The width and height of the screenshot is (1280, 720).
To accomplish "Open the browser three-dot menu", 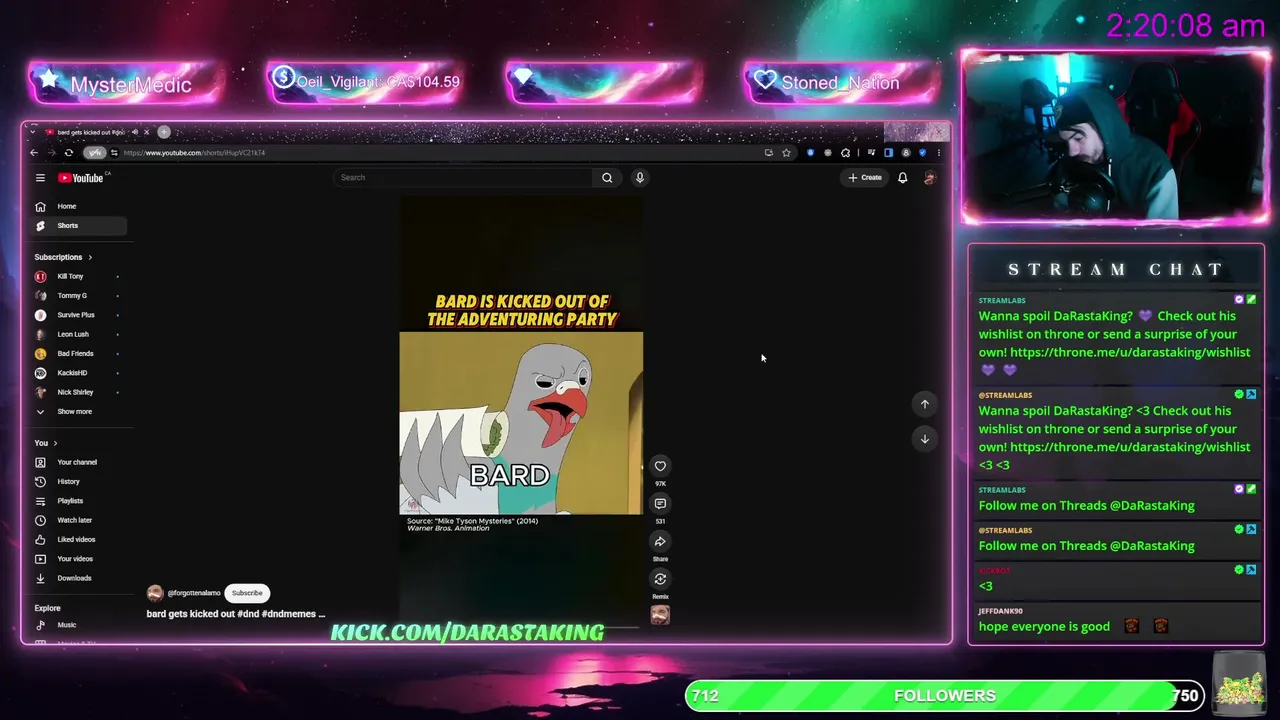I will click(x=938, y=153).
